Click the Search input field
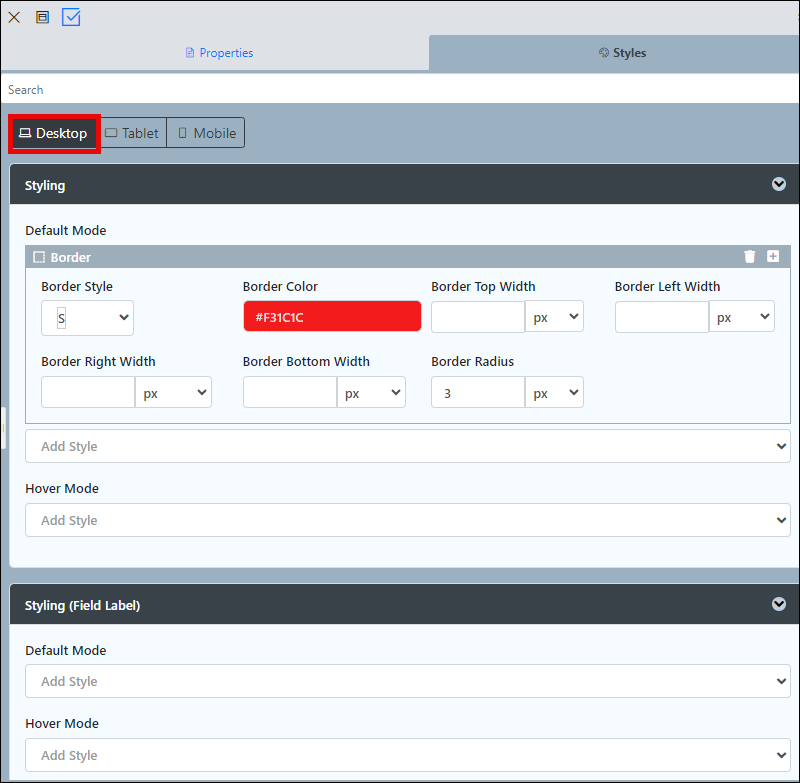Image resolution: width=800 pixels, height=783 pixels. point(400,90)
